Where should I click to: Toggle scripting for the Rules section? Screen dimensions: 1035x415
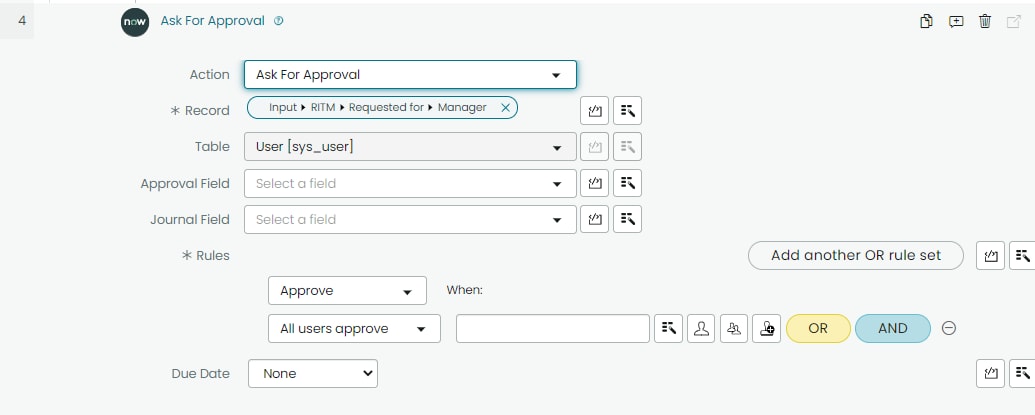click(x=990, y=256)
